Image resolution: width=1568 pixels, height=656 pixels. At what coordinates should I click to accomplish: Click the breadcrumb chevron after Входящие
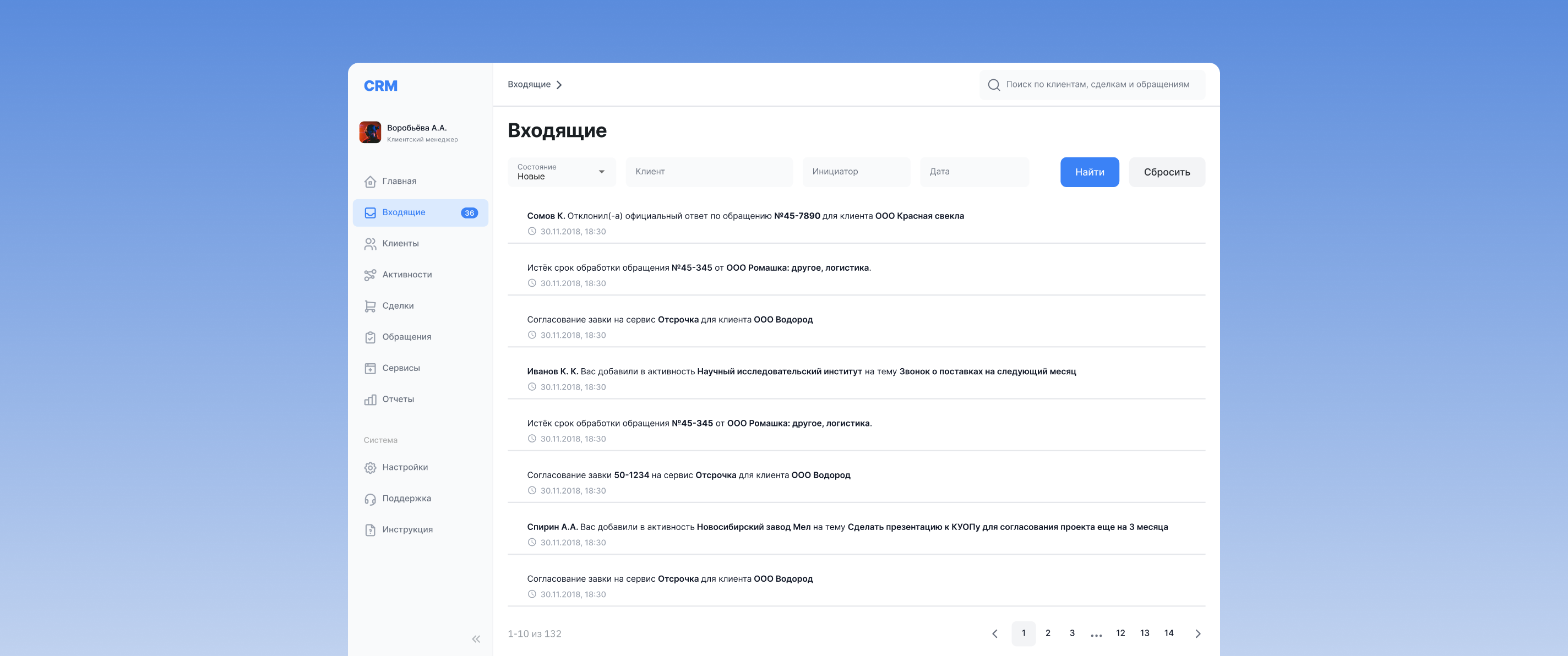[x=559, y=85]
